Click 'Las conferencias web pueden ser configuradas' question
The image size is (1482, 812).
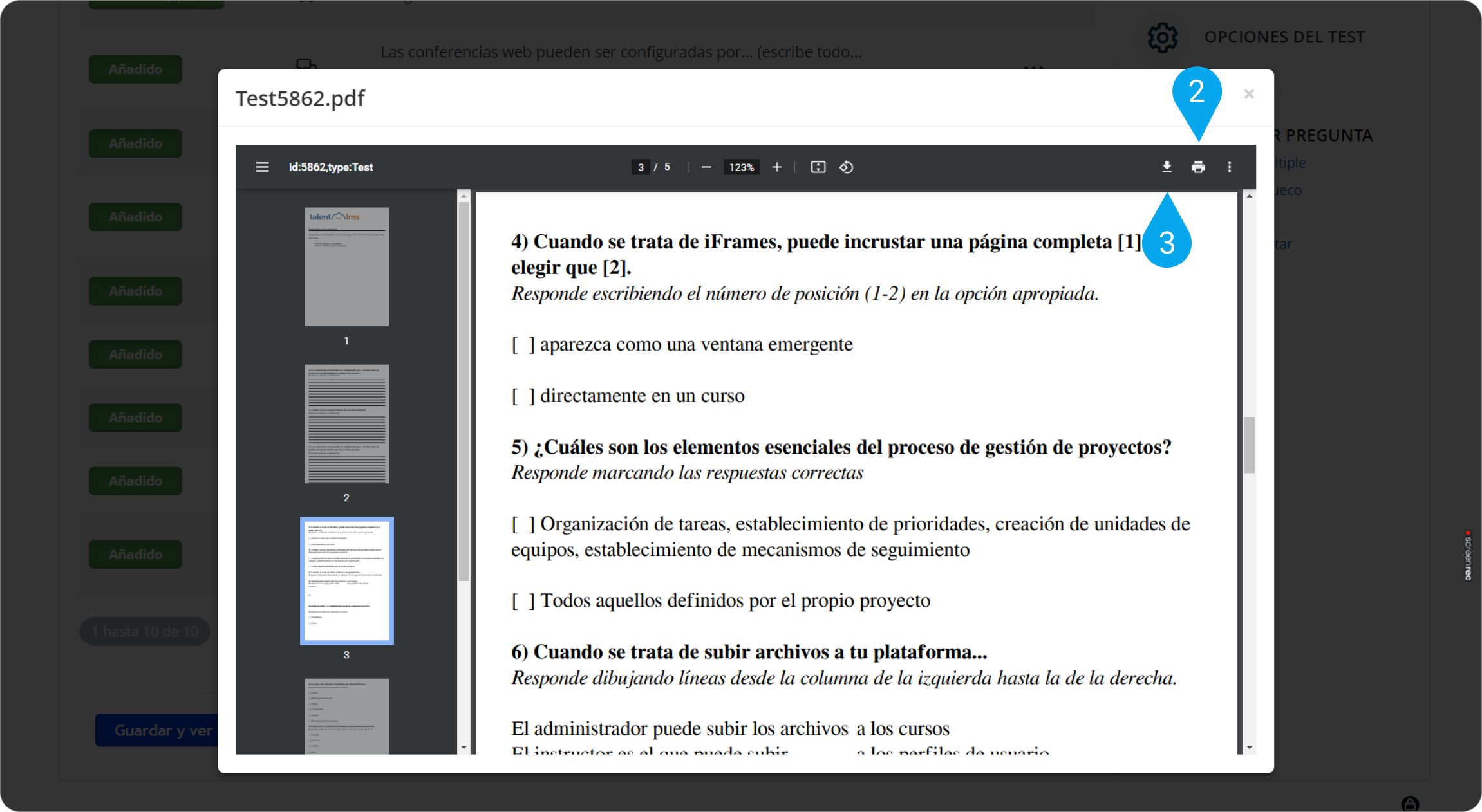pyautogui.click(x=621, y=52)
